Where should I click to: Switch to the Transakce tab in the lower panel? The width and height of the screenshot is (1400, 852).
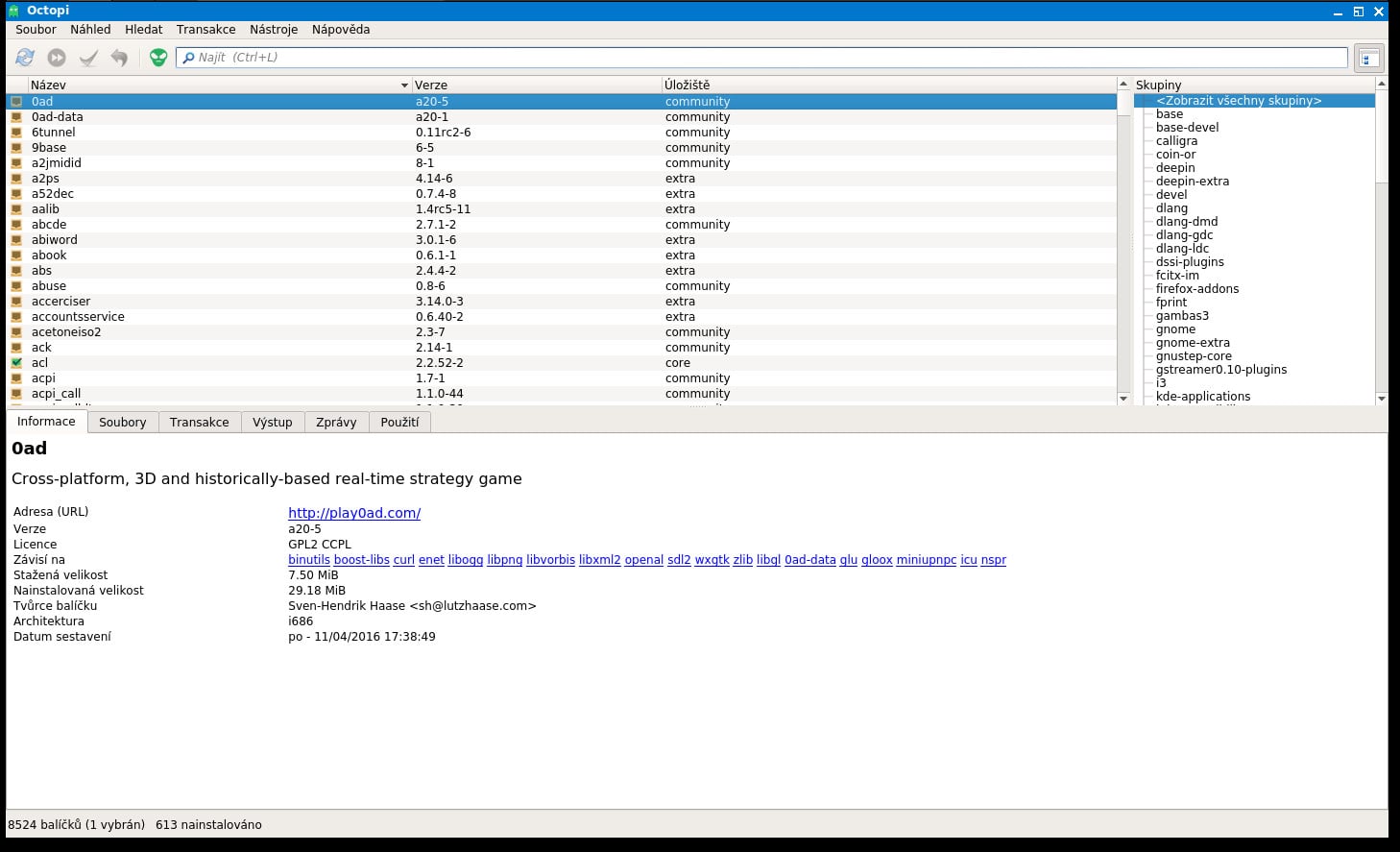pos(200,423)
